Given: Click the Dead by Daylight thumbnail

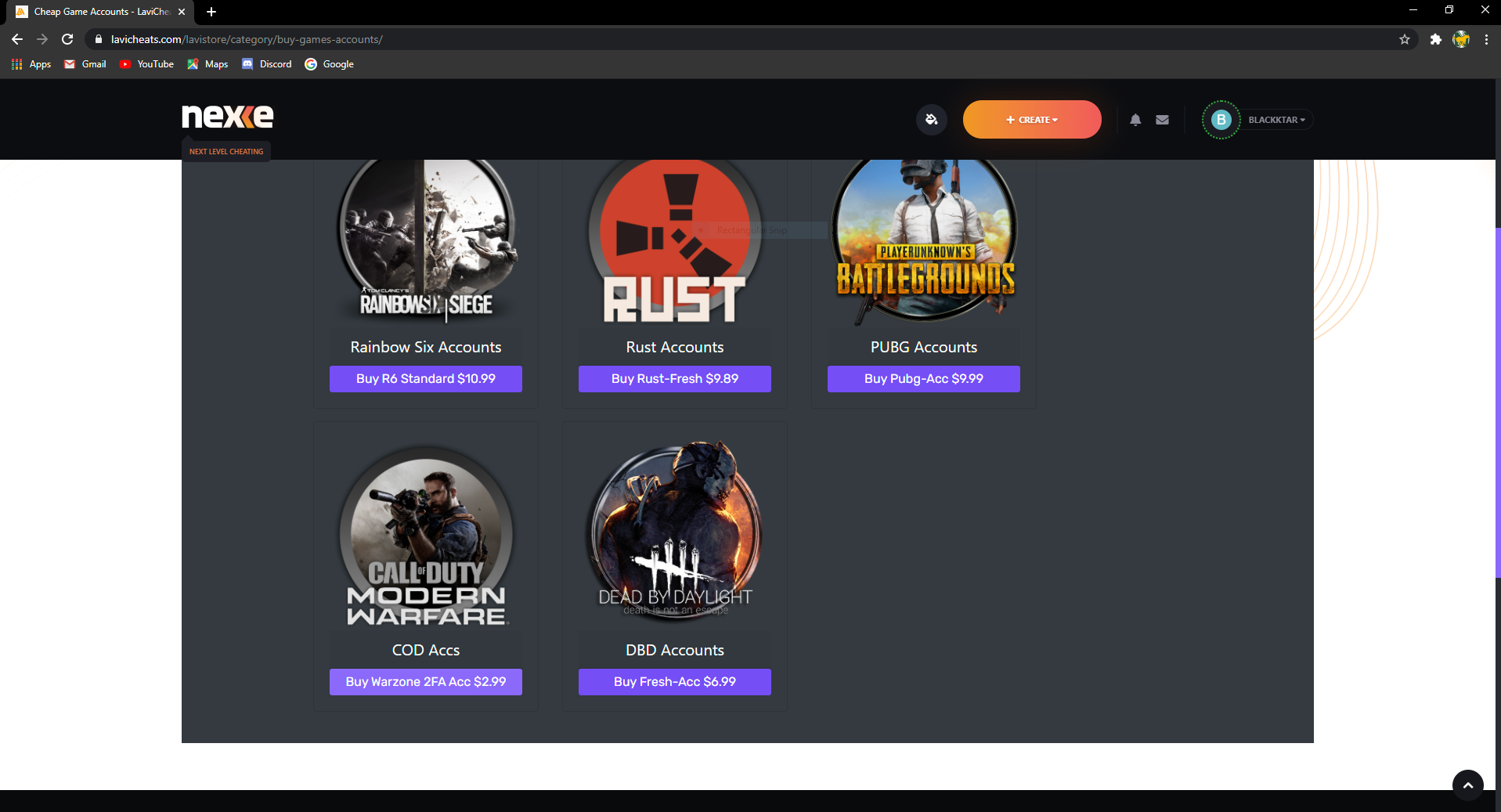Looking at the screenshot, I should coord(674,531).
